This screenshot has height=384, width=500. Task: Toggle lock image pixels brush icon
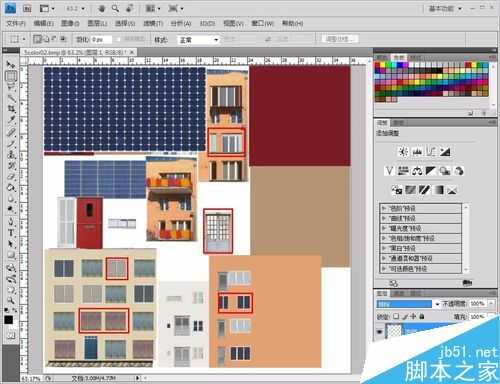tap(405, 316)
